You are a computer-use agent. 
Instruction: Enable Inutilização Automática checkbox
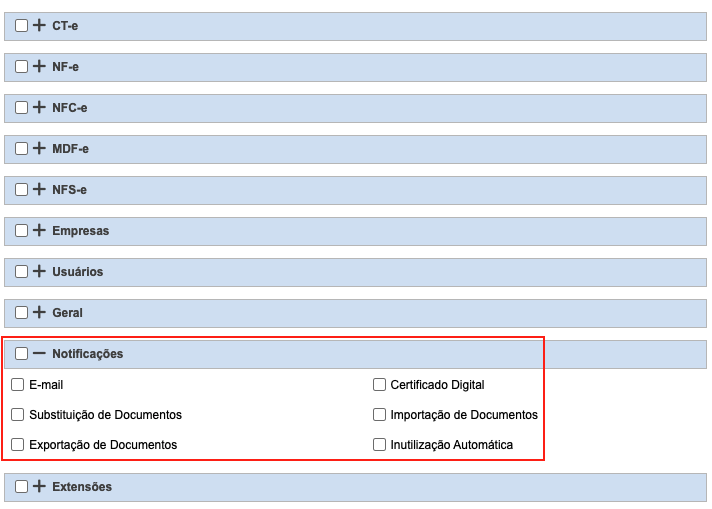[380, 445]
